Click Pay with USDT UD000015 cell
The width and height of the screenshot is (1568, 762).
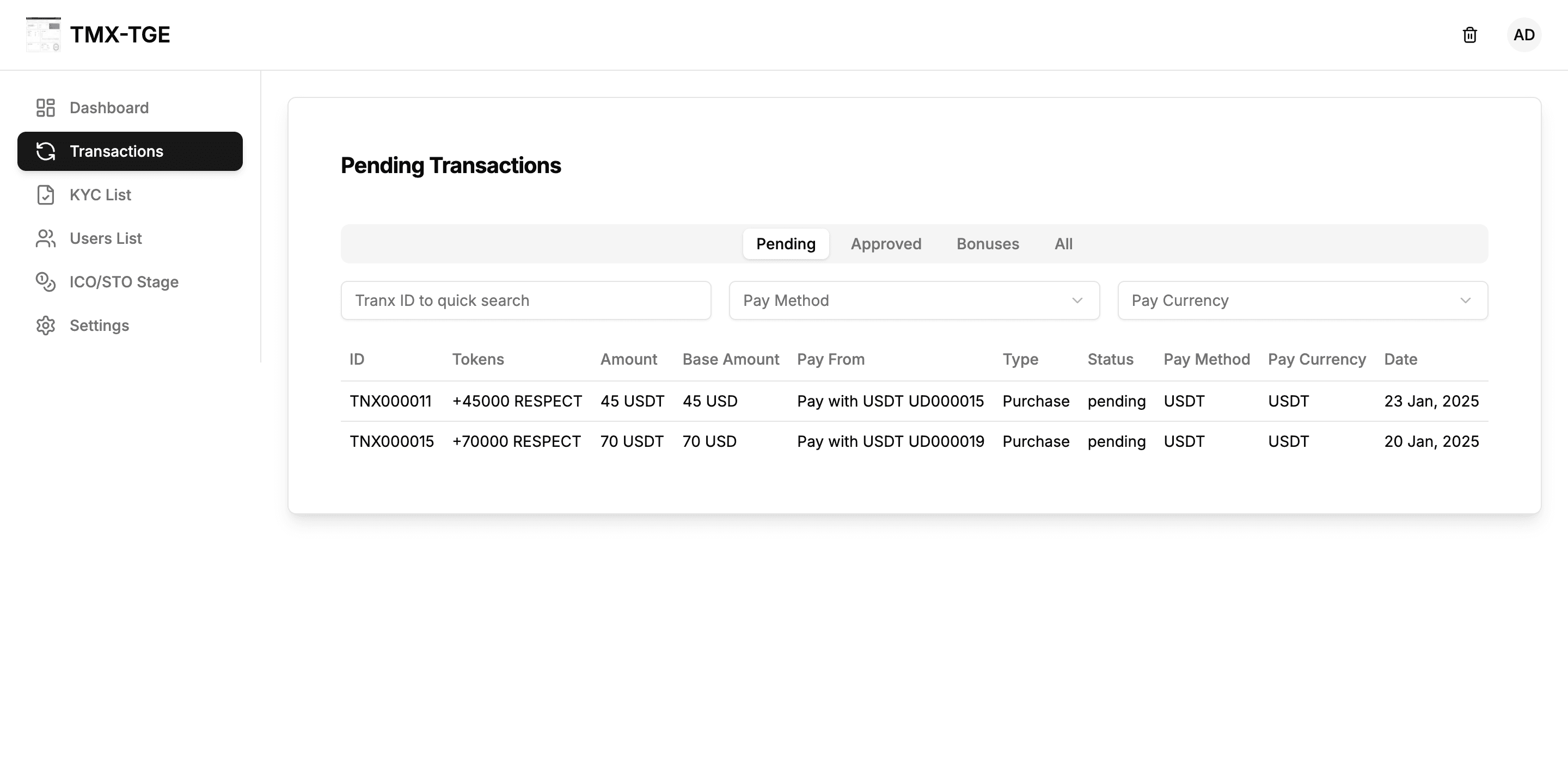[891, 402]
